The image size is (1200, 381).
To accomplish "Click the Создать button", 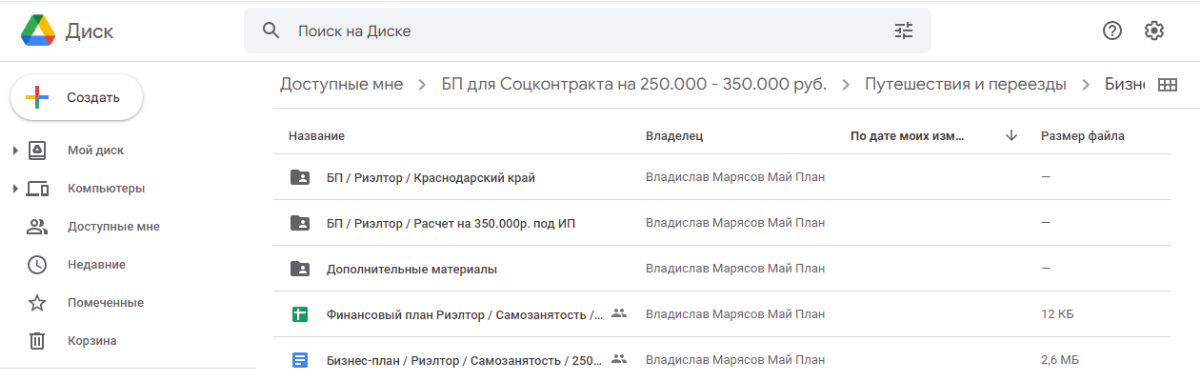I will 76,97.
